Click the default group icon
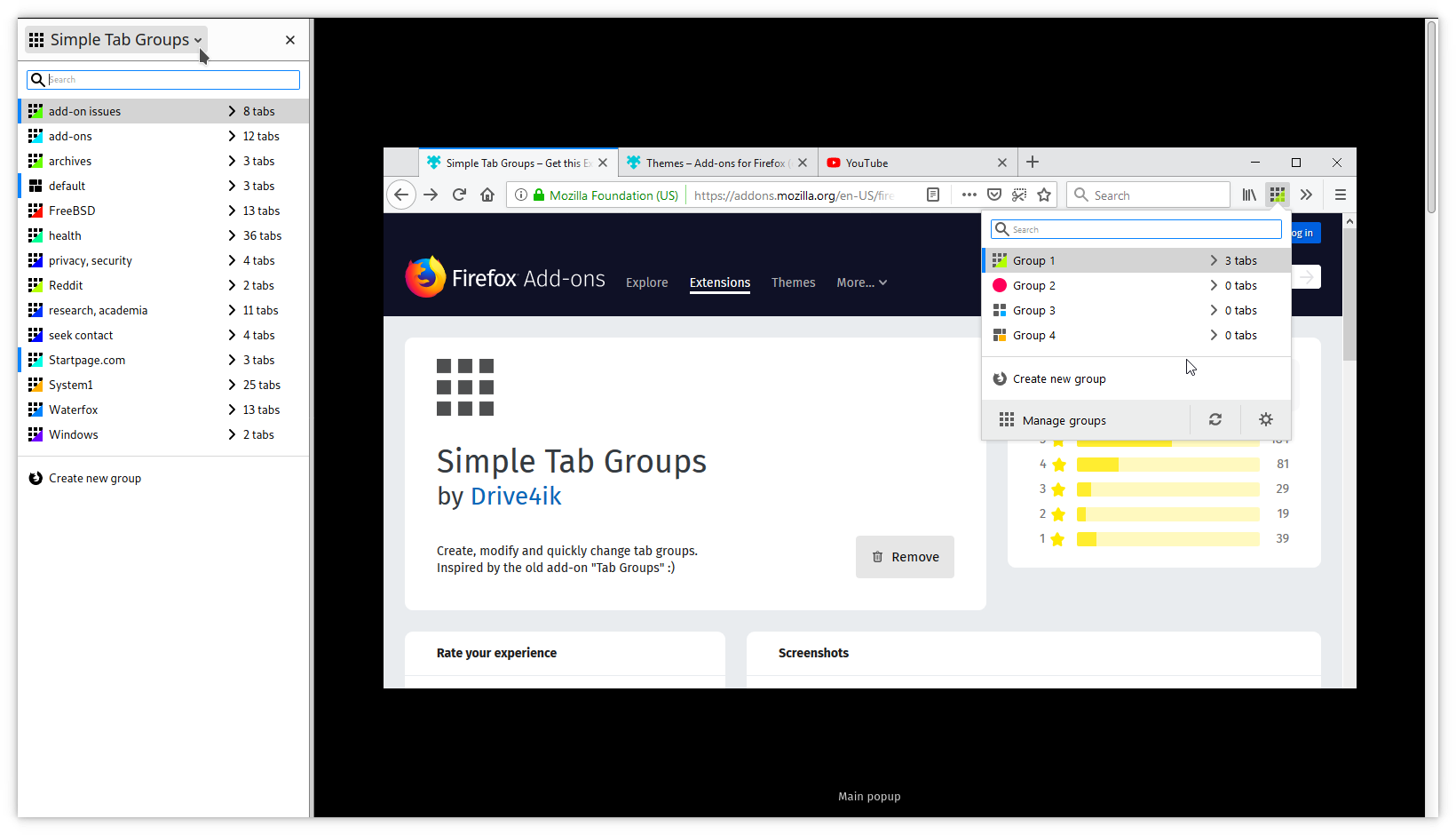Viewport: 1456px width, 835px height. point(36,186)
